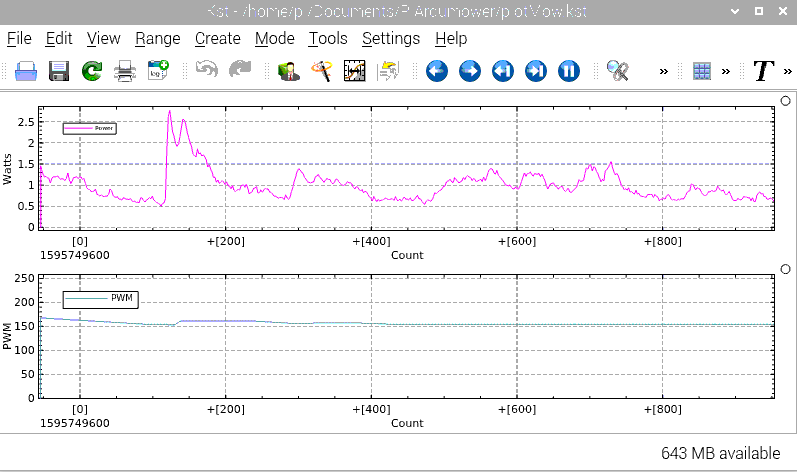Toggle the circle marker on the Watts plot

tap(785, 101)
